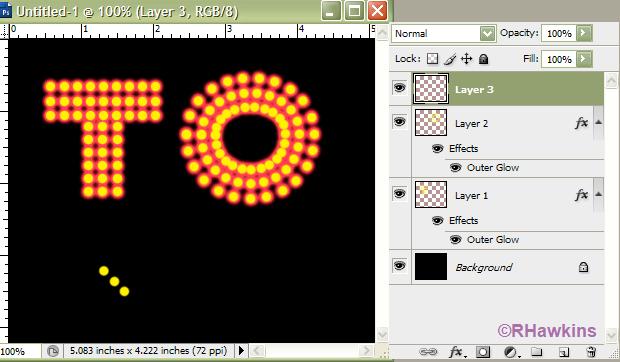Click the status bar document info icon
The width and height of the screenshot is (620, 362).
[53, 351]
